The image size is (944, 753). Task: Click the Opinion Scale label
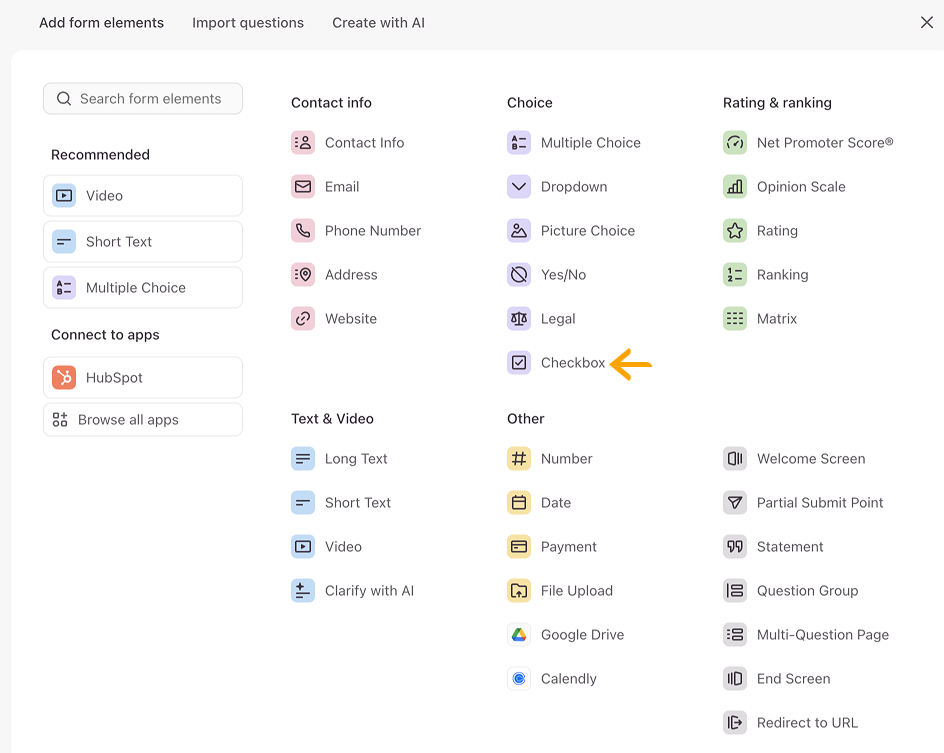click(801, 187)
